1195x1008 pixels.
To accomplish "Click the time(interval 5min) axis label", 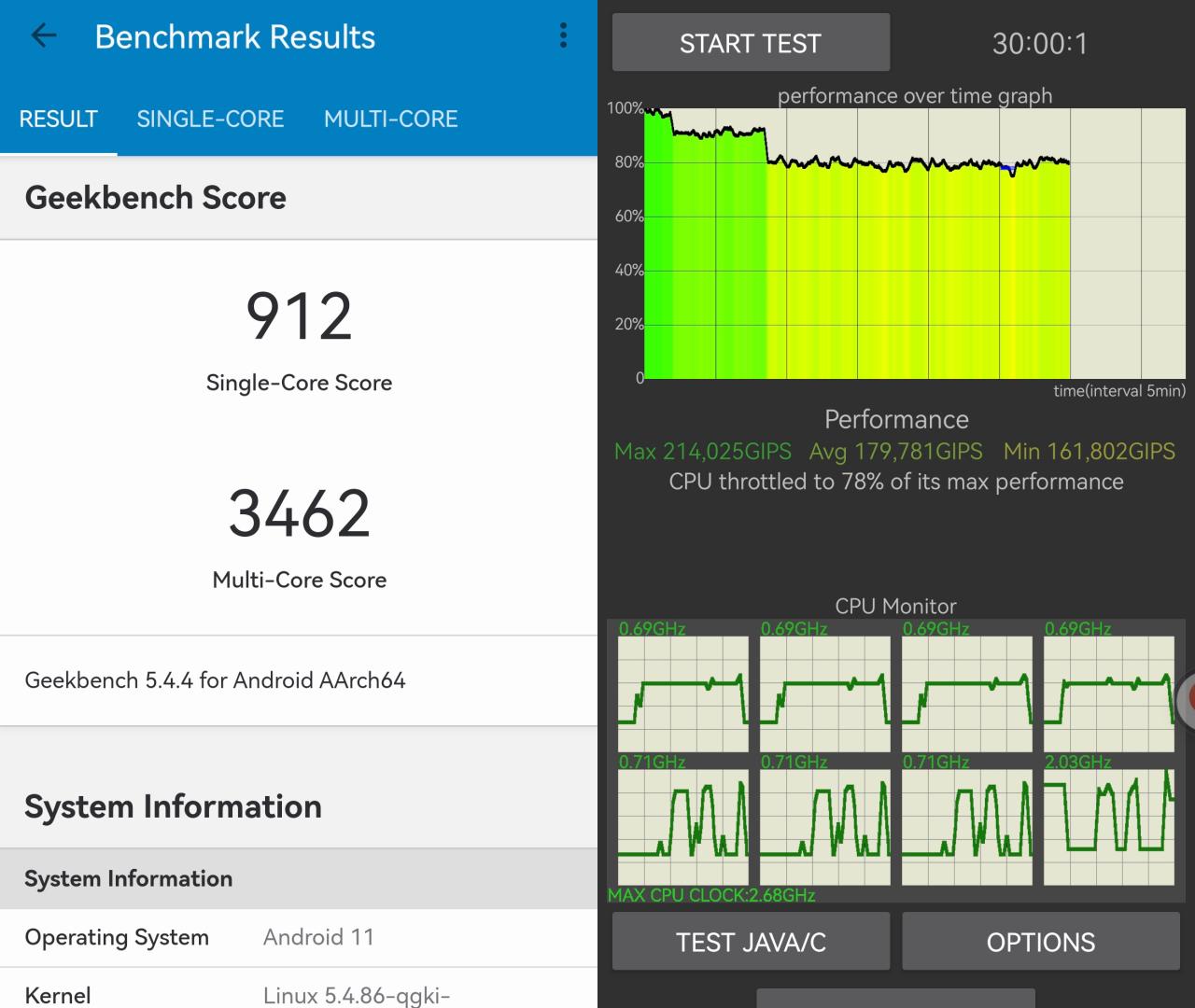I will point(1119,390).
